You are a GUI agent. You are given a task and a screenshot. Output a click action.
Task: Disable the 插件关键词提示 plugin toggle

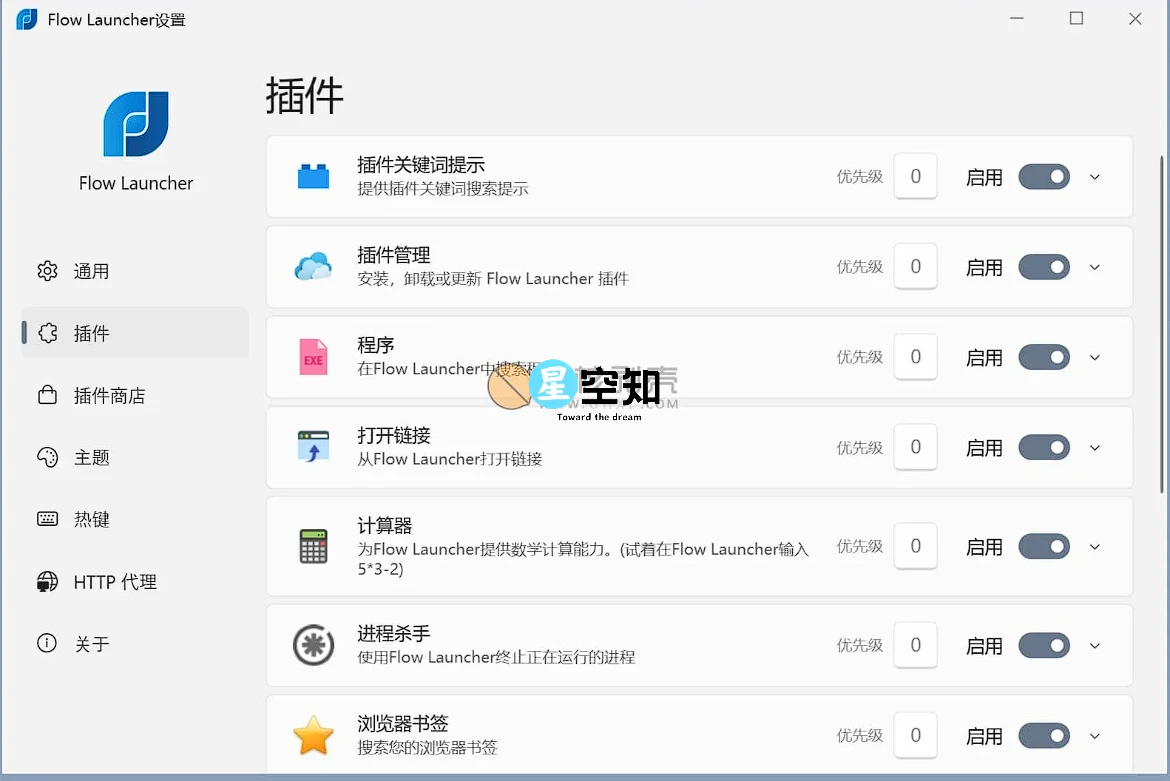(1043, 176)
